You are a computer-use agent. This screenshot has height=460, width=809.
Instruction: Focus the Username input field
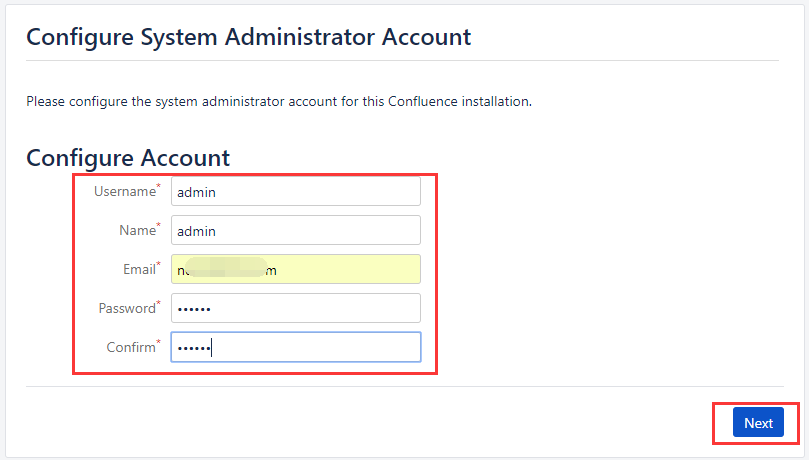(296, 191)
